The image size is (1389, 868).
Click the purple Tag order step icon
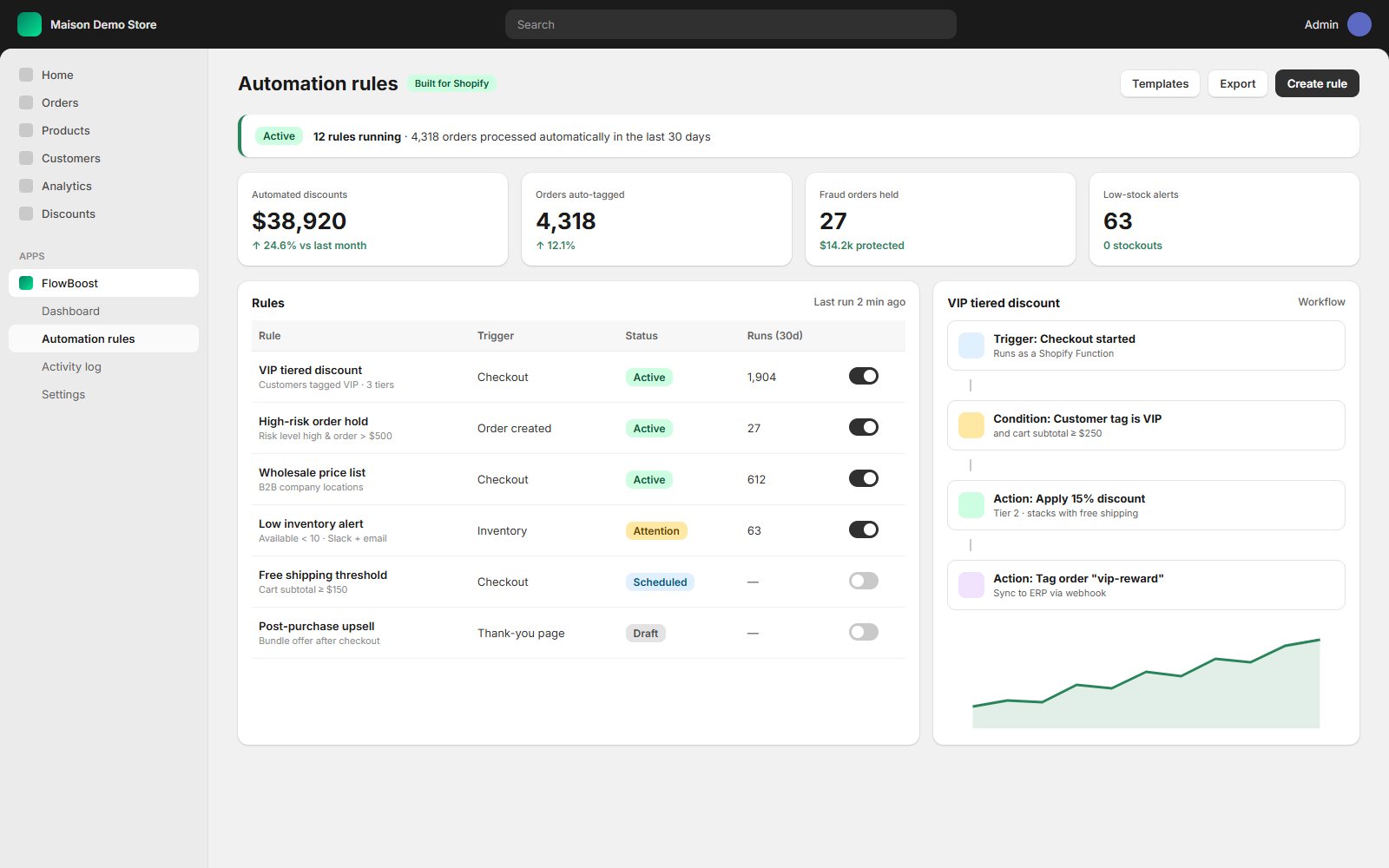(971, 585)
